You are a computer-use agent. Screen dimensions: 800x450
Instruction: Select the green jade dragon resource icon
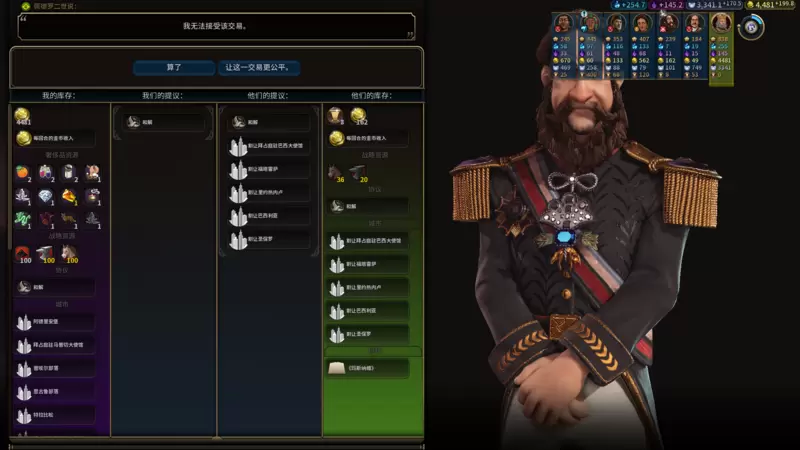click(22, 220)
